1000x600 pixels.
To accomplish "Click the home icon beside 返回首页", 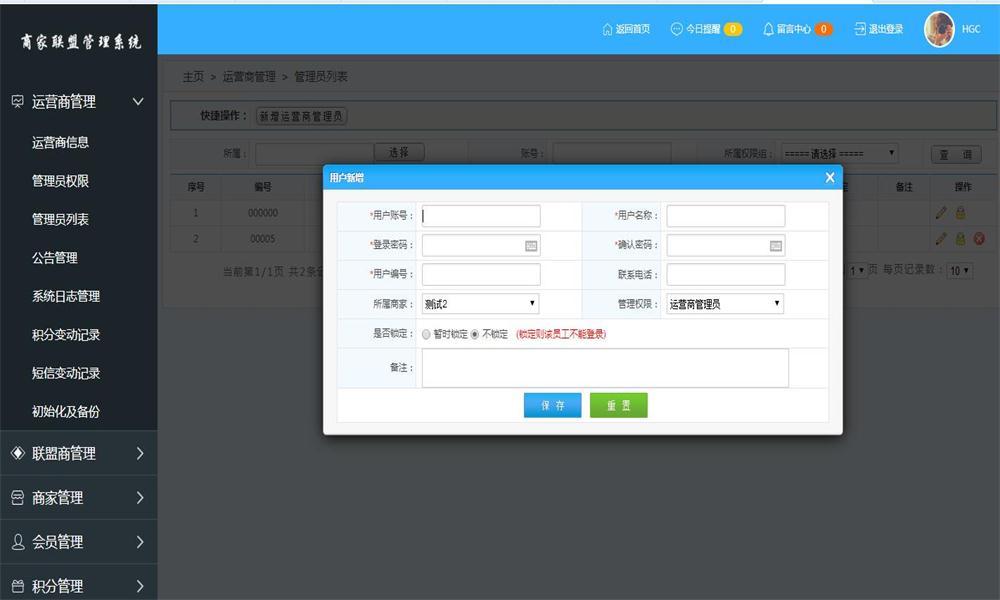I will coord(607,29).
